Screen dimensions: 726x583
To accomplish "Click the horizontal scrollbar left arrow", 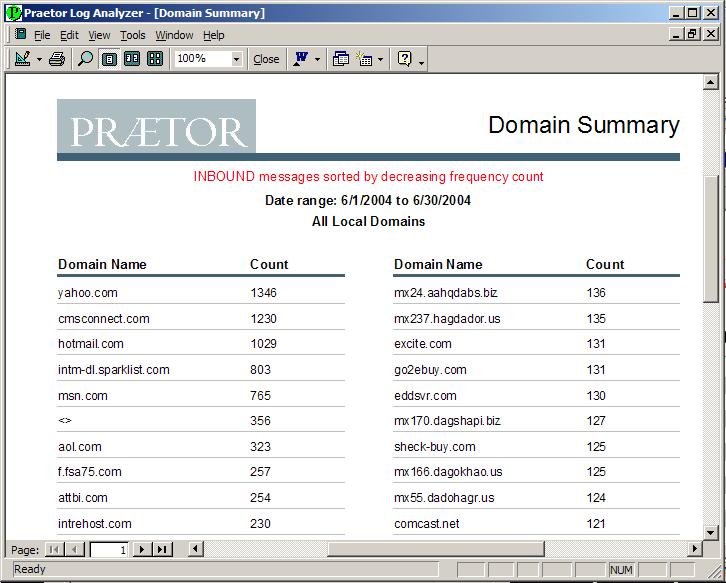I will tap(195, 549).
